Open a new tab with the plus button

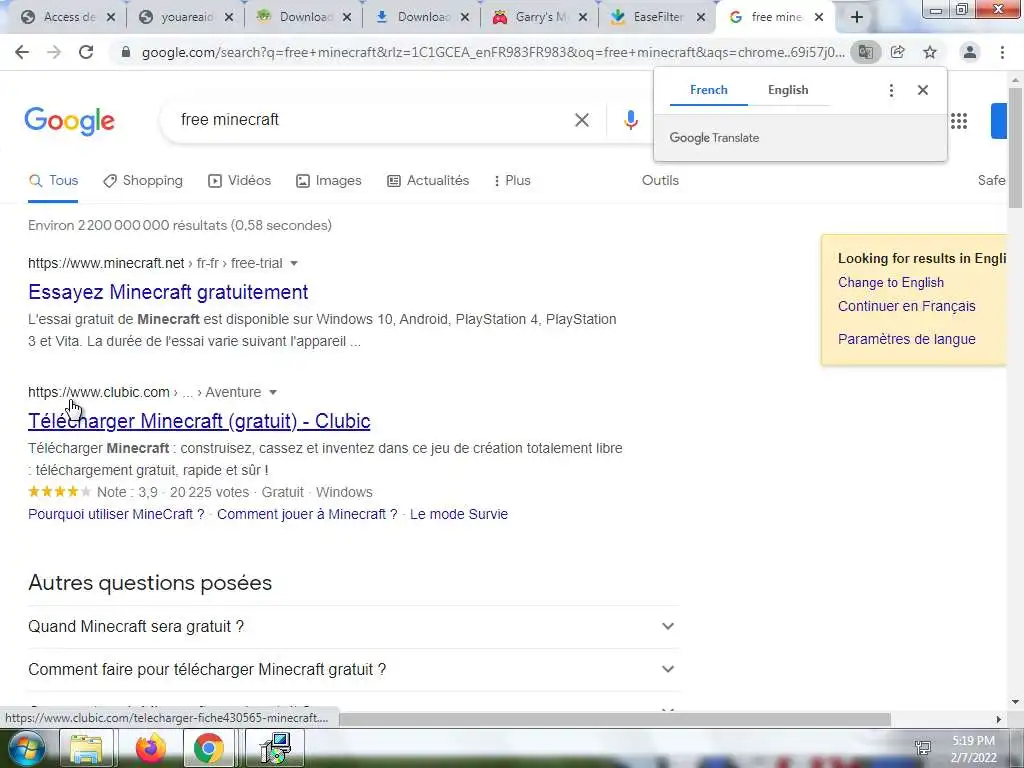click(857, 17)
